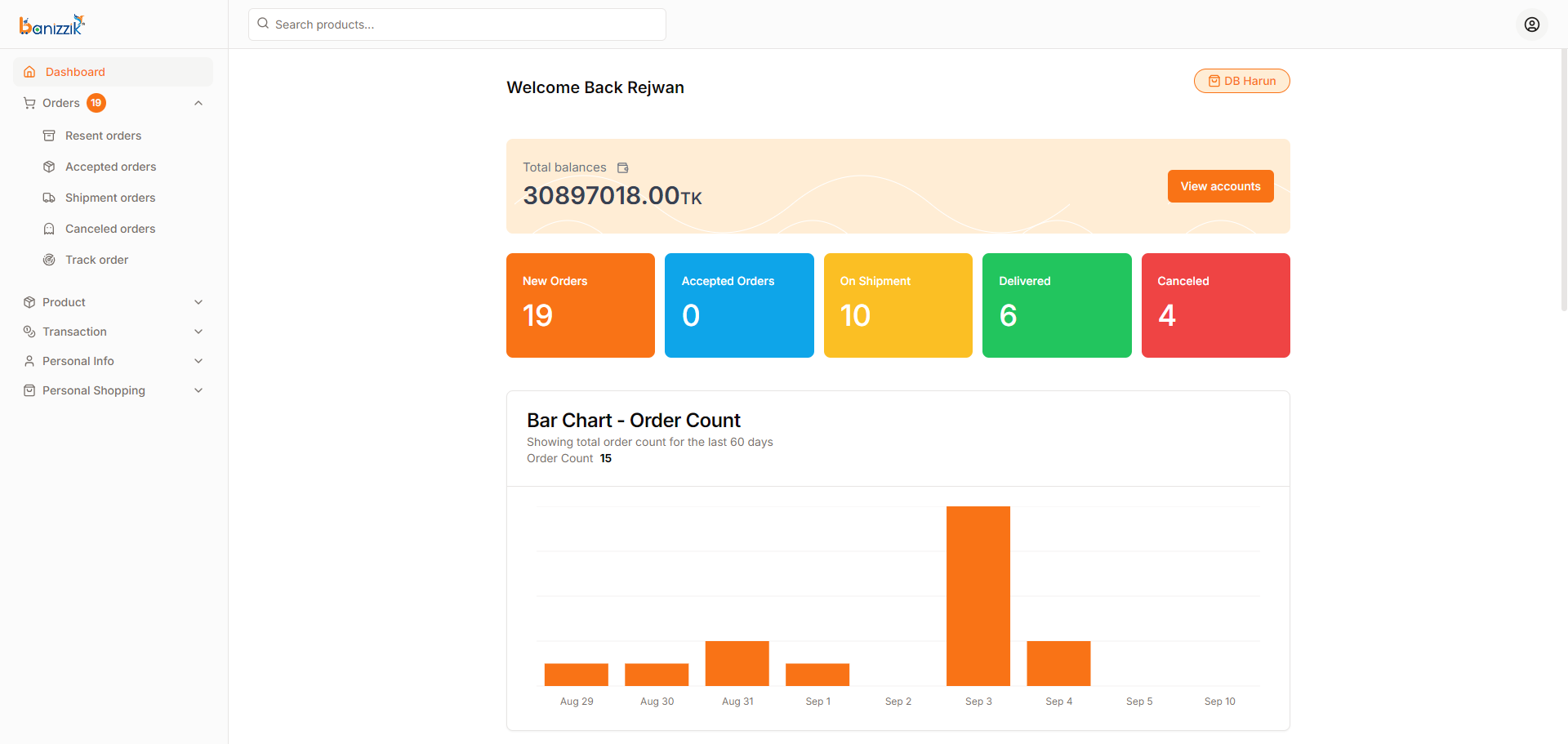
Task: Click the search magnifier icon
Action: (x=263, y=24)
